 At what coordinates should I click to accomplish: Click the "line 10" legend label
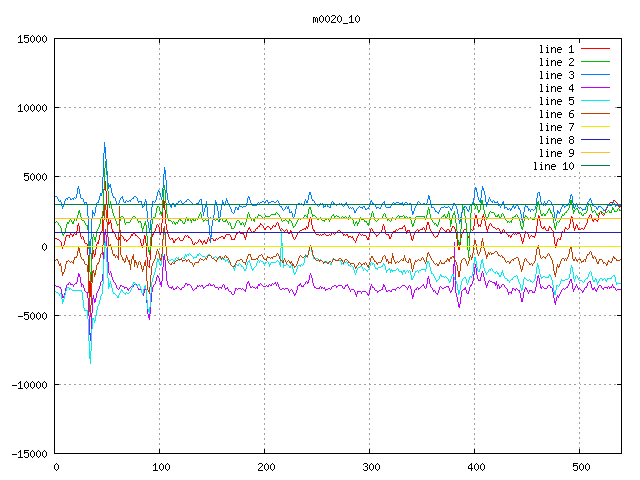[554, 166]
